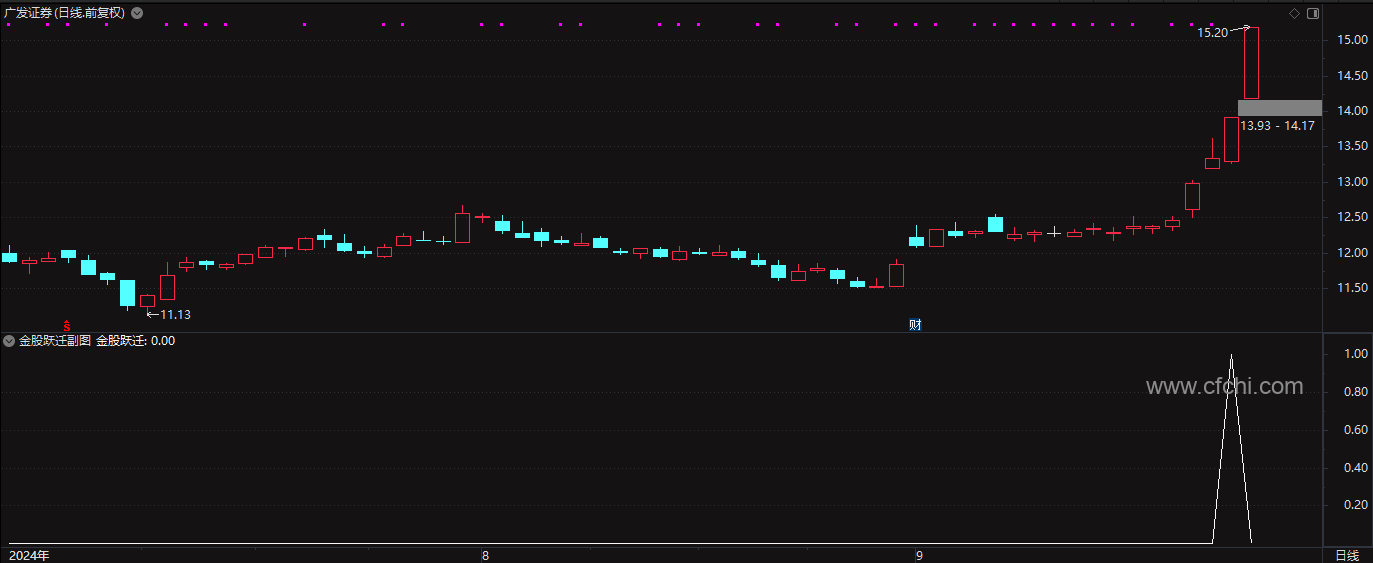The width and height of the screenshot is (1373, 563).
Task: Select the gray price gap rectangle
Action: [x=1279, y=108]
